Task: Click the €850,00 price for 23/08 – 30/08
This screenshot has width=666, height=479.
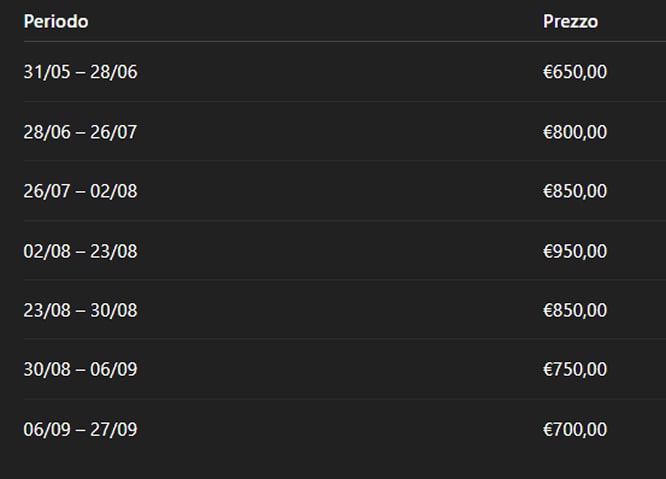Action: point(574,310)
